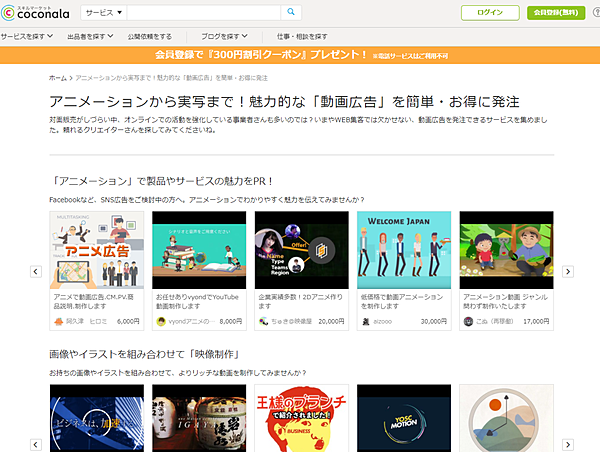Click the search text input field

click(x=203, y=13)
